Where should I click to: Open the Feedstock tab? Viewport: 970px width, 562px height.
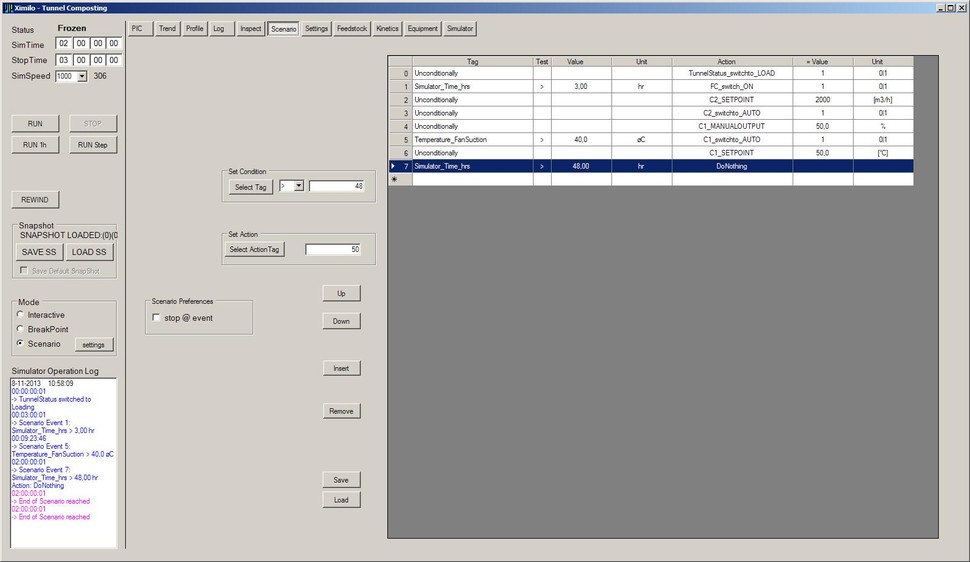[352, 28]
